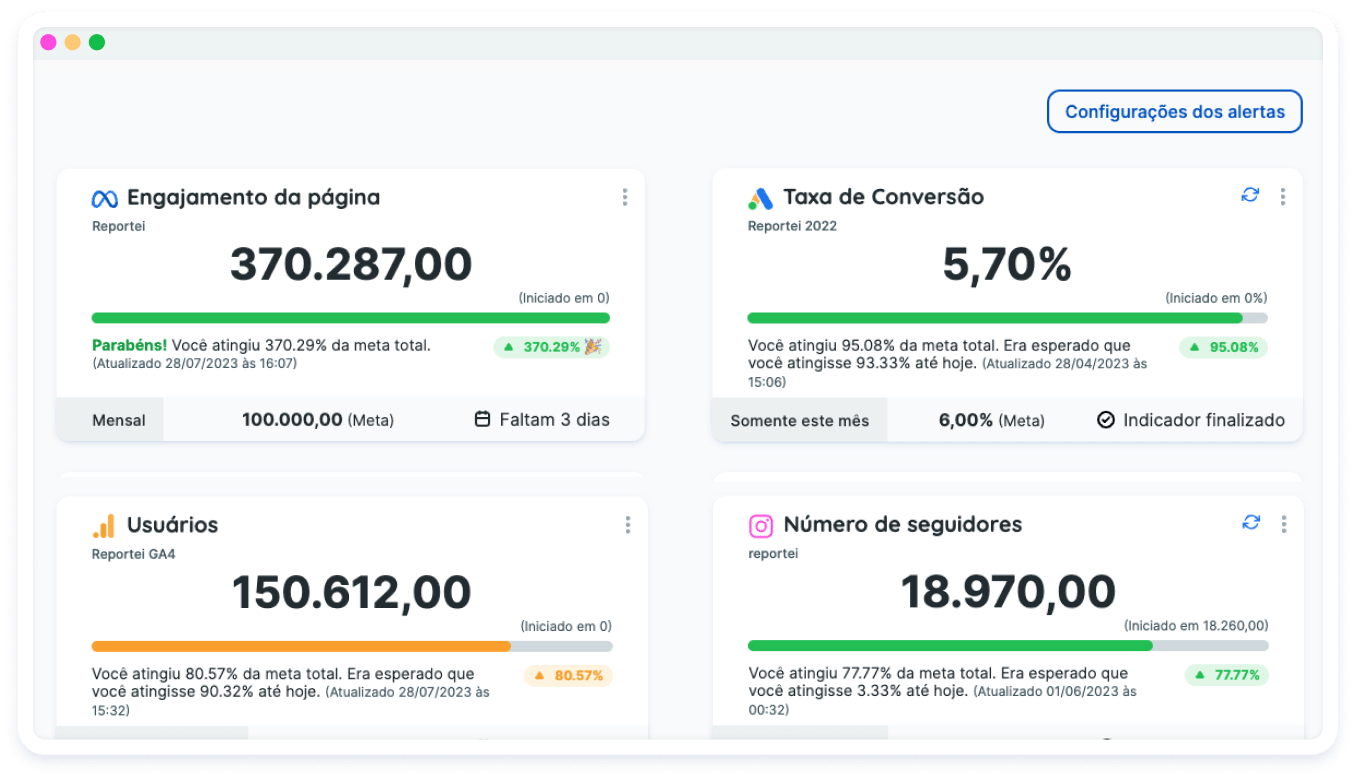The width and height of the screenshot is (1356, 779).
Task: Click the checkmark icon beside Indicador finalizado
Action: 1106,420
